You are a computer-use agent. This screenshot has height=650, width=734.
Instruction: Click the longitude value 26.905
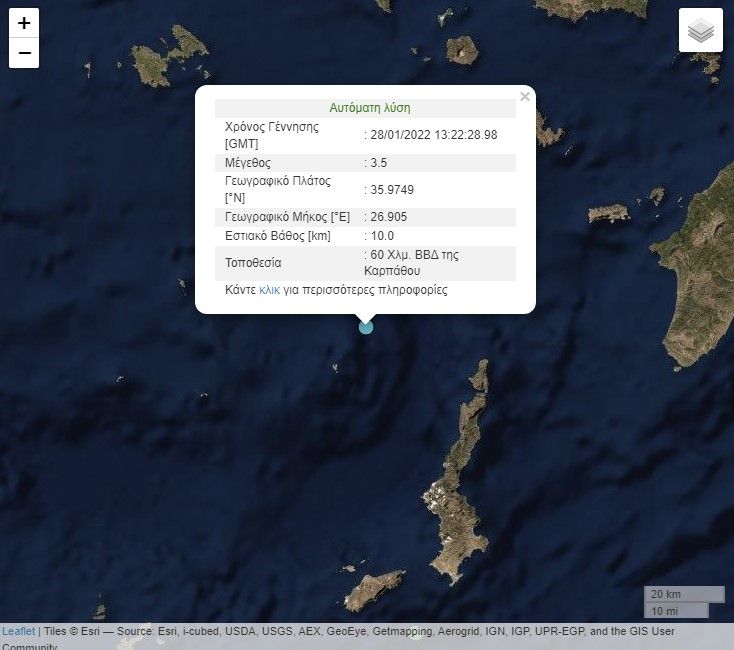pos(388,217)
